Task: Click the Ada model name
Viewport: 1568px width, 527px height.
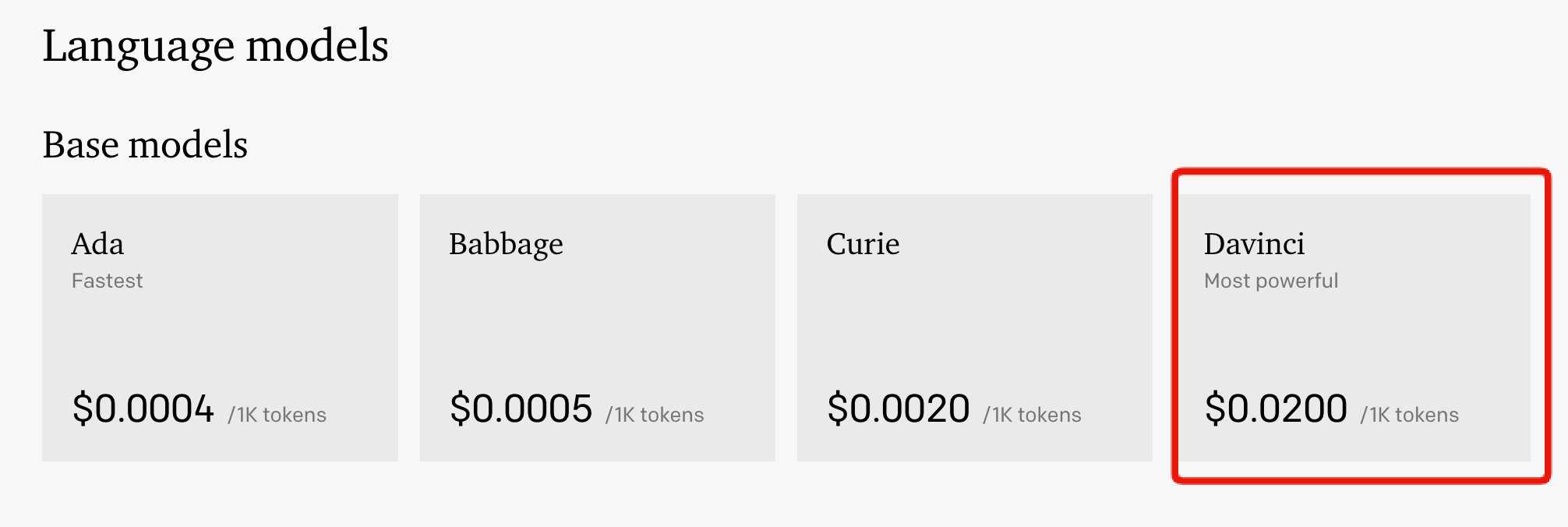Action: tap(97, 244)
